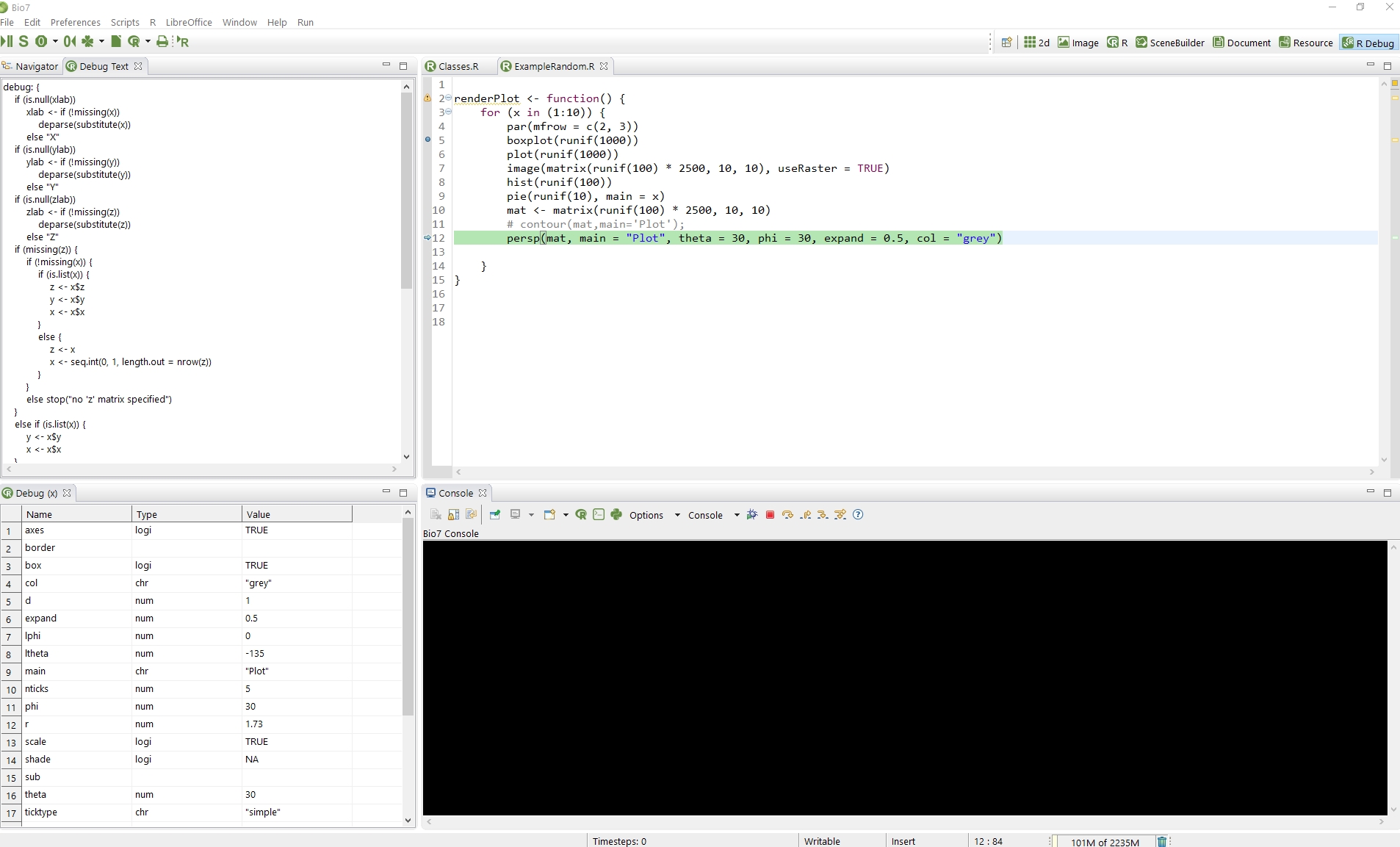Collapse the for-loop fold on line 3

(448, 112)
